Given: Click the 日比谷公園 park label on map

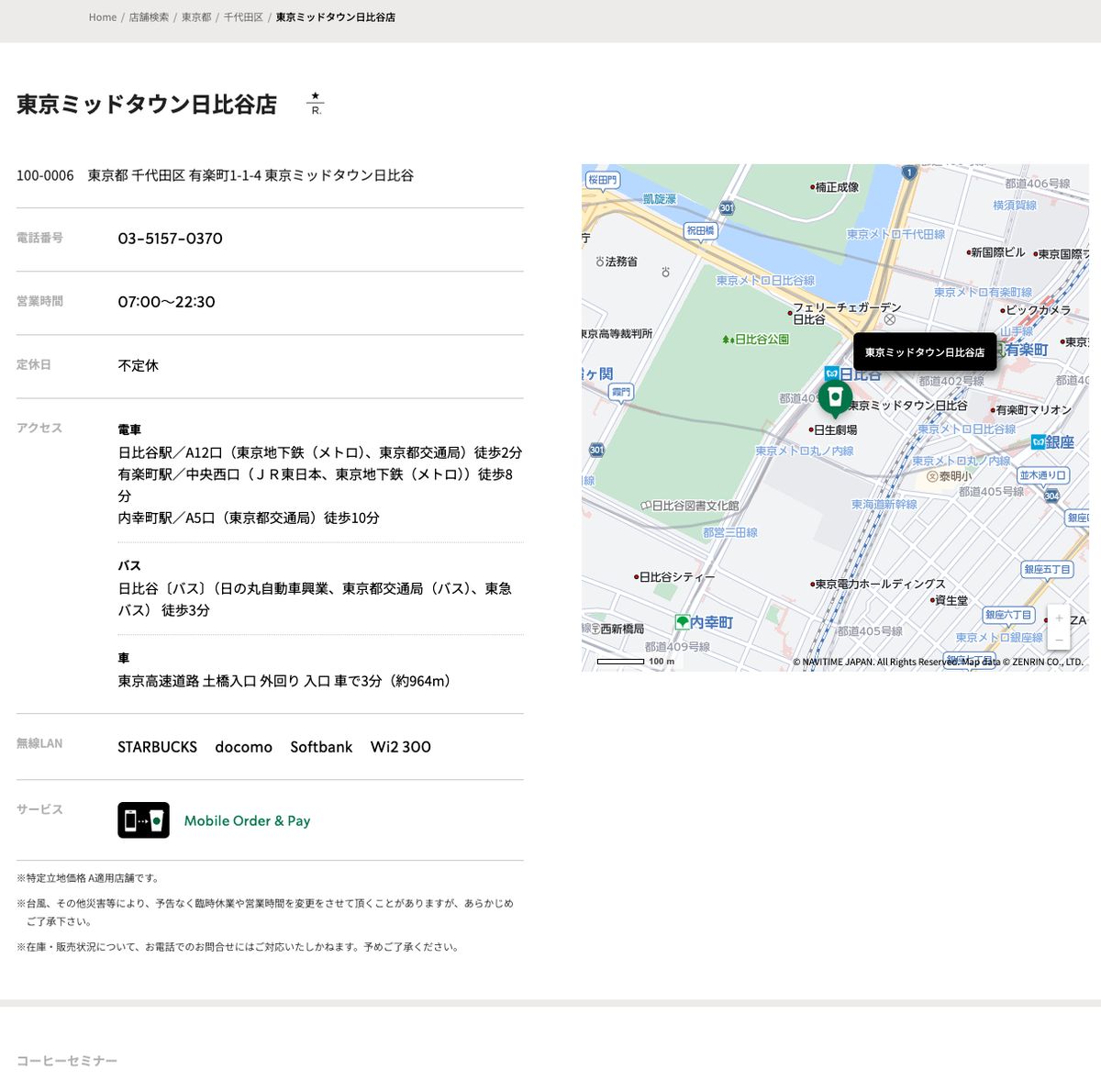Looking at the screenshot, I should coord(755,340).
